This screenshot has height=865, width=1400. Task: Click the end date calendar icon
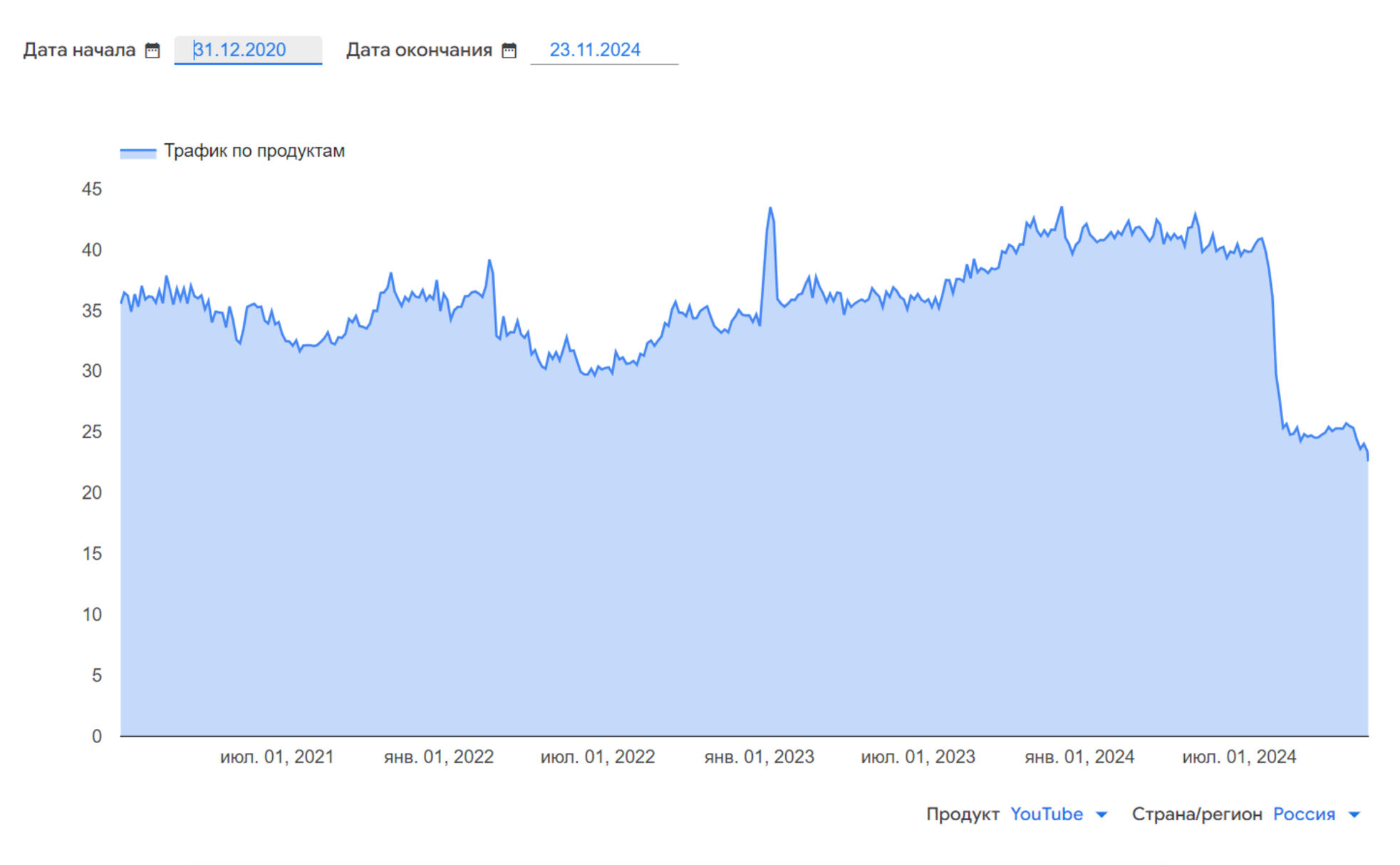coord(509,50)
